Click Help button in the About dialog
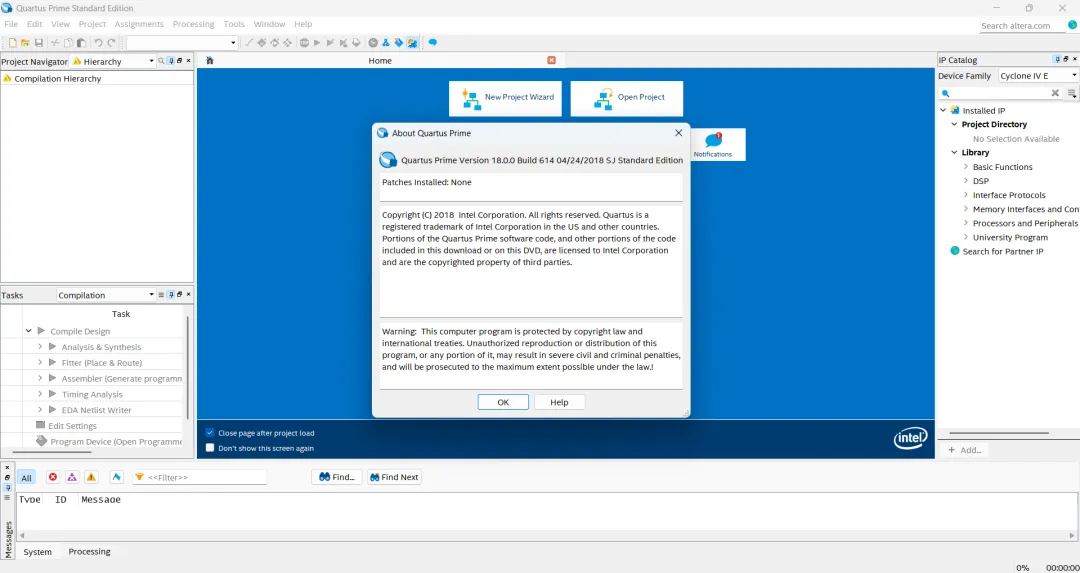This screenshot has height=573, width=1080. click(x=559, y=402)
